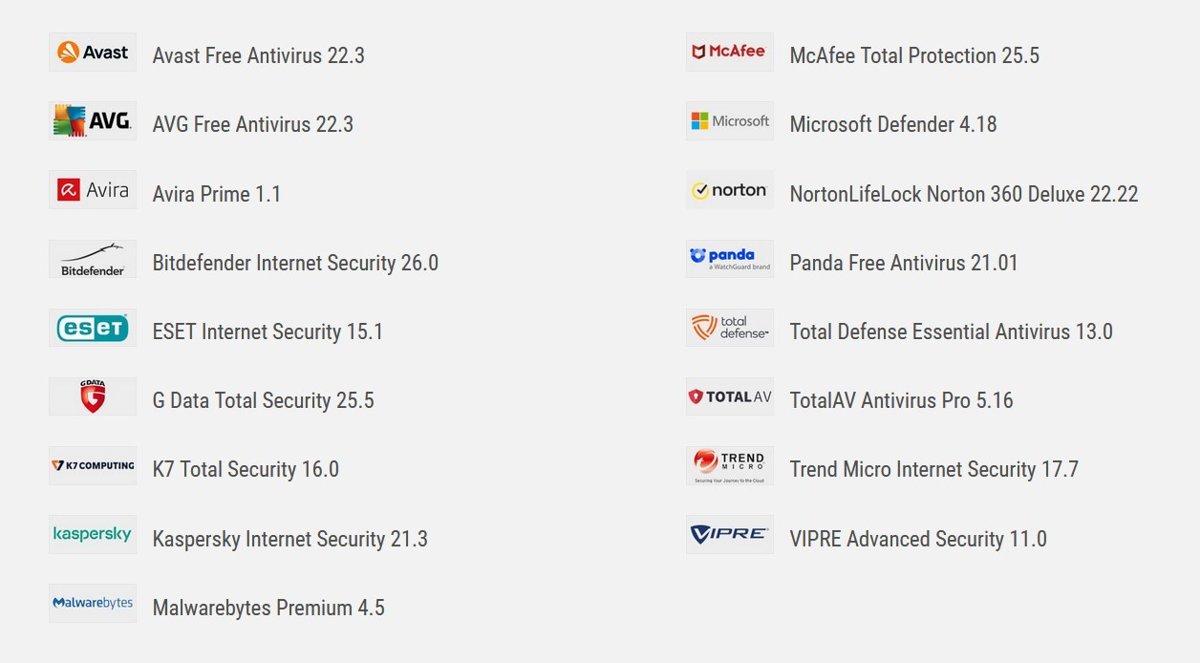Click the Panda logo icon
Image resolution: width=1200 pixels, height=663 pixels.
730,259
